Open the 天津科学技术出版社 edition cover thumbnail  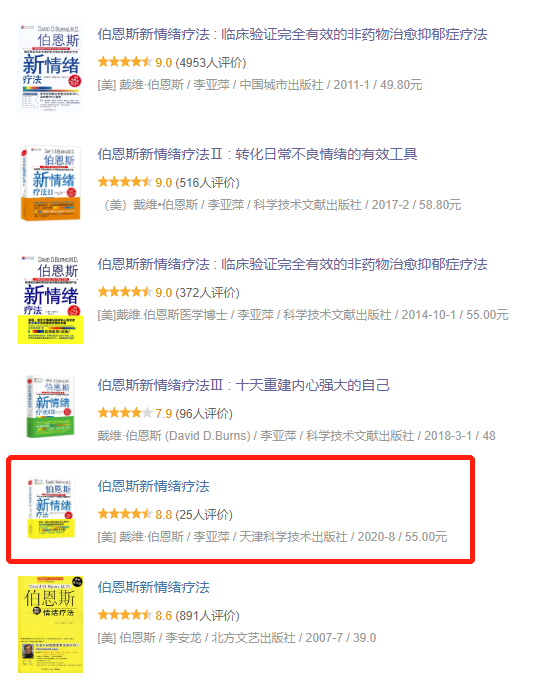(51, 508)
